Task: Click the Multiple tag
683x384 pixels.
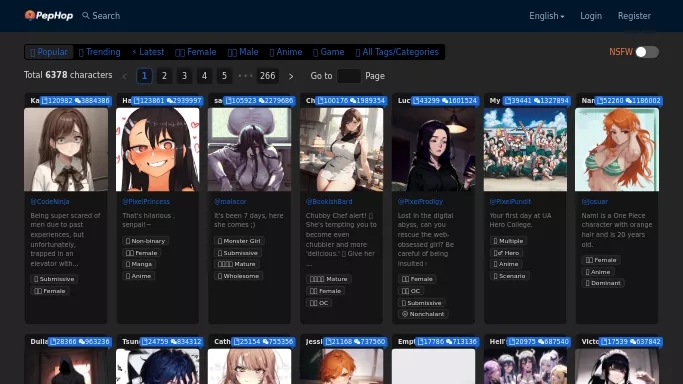Action: pos(508,241)
